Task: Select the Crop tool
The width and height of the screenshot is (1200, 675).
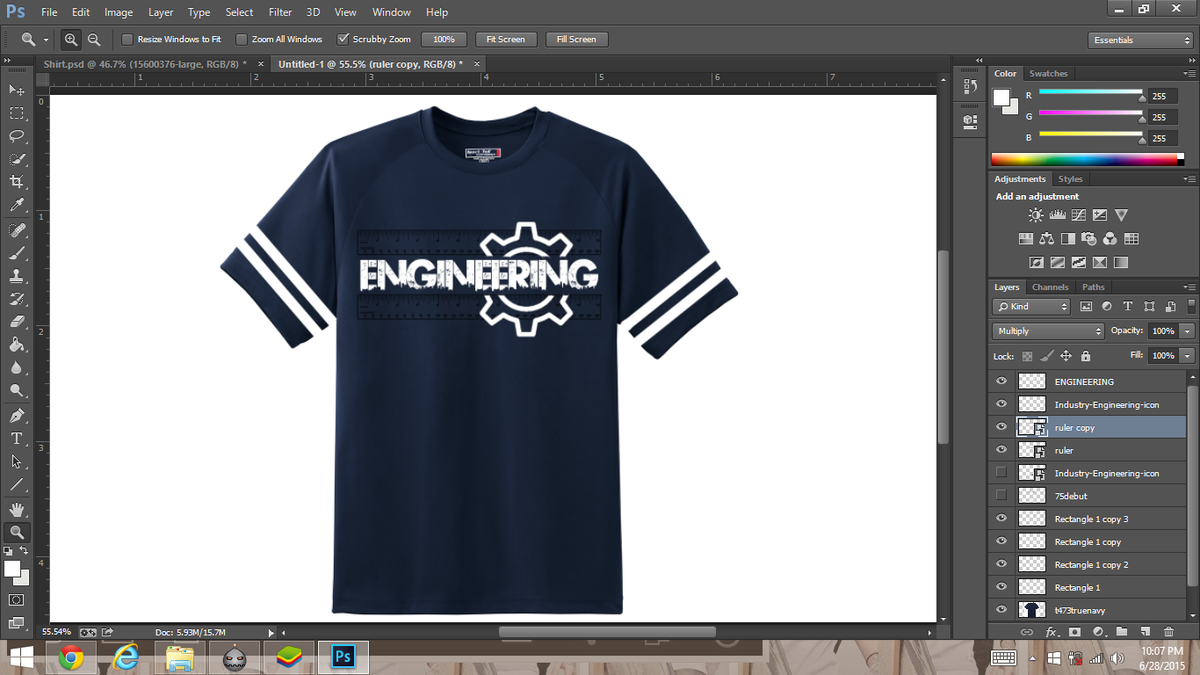Action: (17, 182)
